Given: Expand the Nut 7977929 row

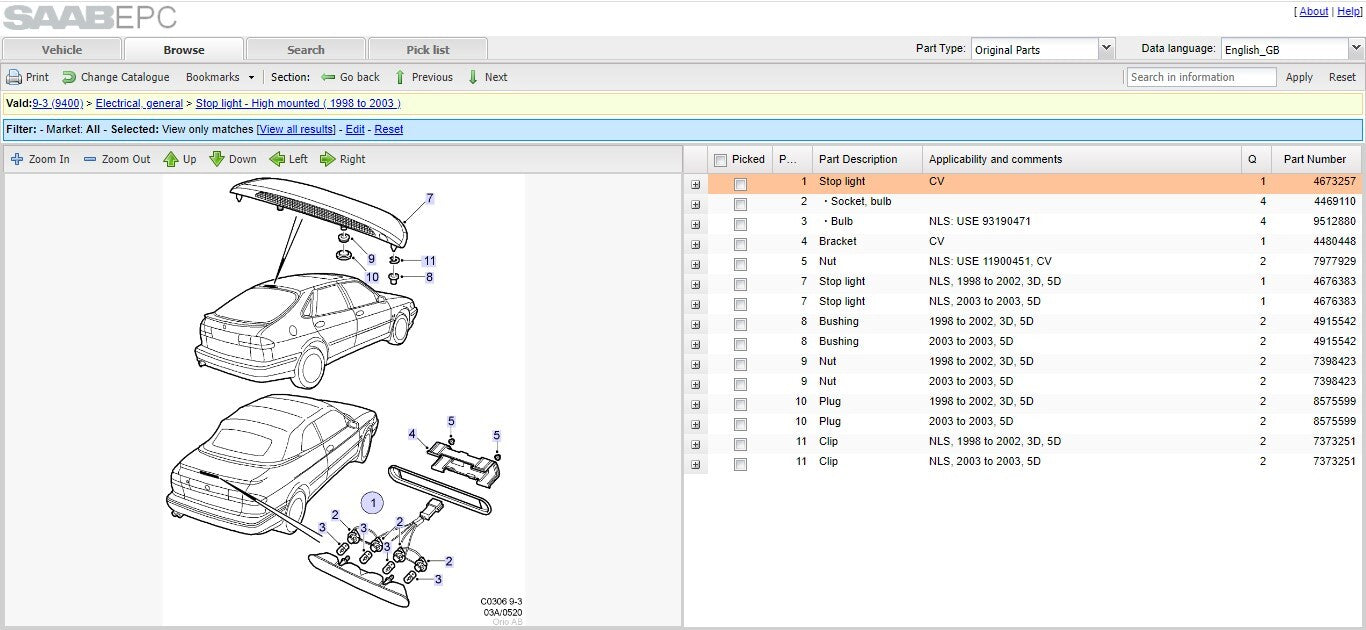Looking at the screenshot, I should pos(696,264).
